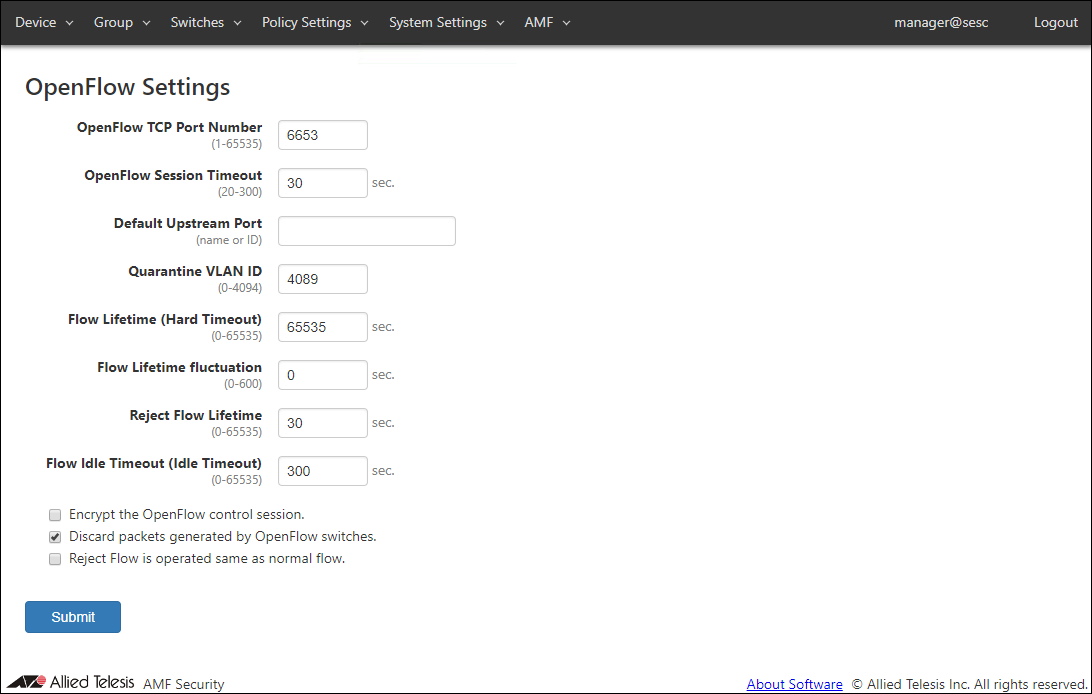Image resolution: width=1092 pixels, height=694 pixels.
Task: Focus the OpenFlow TCP Port Number field
Action: click(x=322, y=135)
